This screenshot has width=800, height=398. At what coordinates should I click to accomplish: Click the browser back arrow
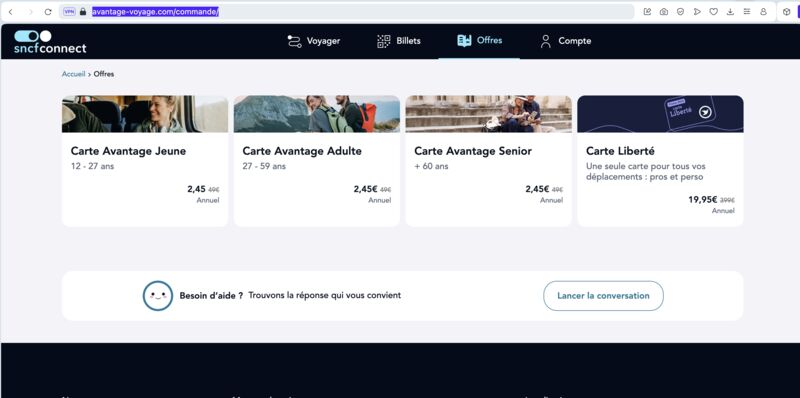11,12
